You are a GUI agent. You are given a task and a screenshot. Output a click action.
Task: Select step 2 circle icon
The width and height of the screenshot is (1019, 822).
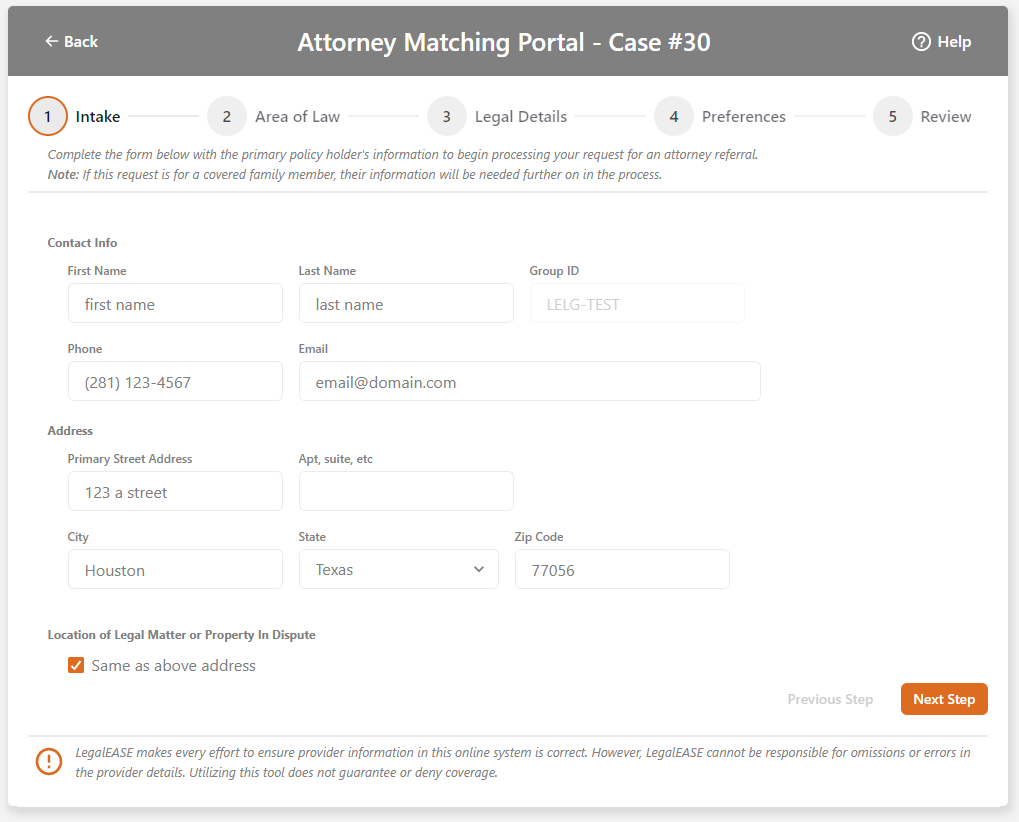(227, 117)
